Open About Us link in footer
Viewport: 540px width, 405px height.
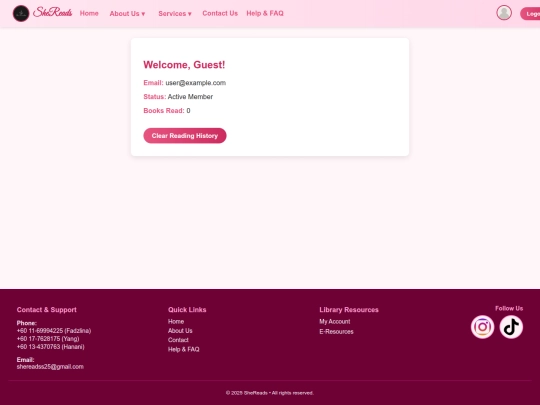180,331
